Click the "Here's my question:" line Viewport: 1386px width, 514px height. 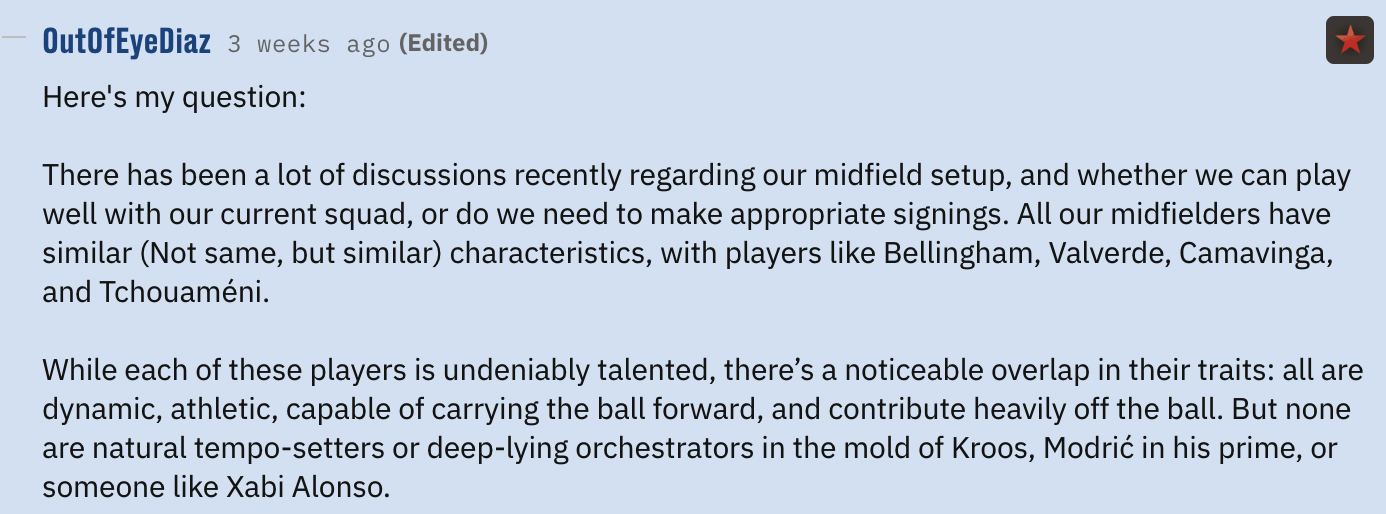(x=173, y=98)
